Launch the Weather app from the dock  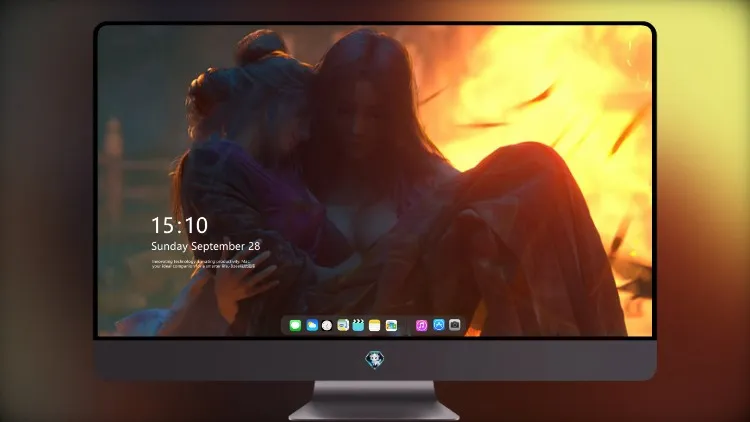[x=312, y=325]
